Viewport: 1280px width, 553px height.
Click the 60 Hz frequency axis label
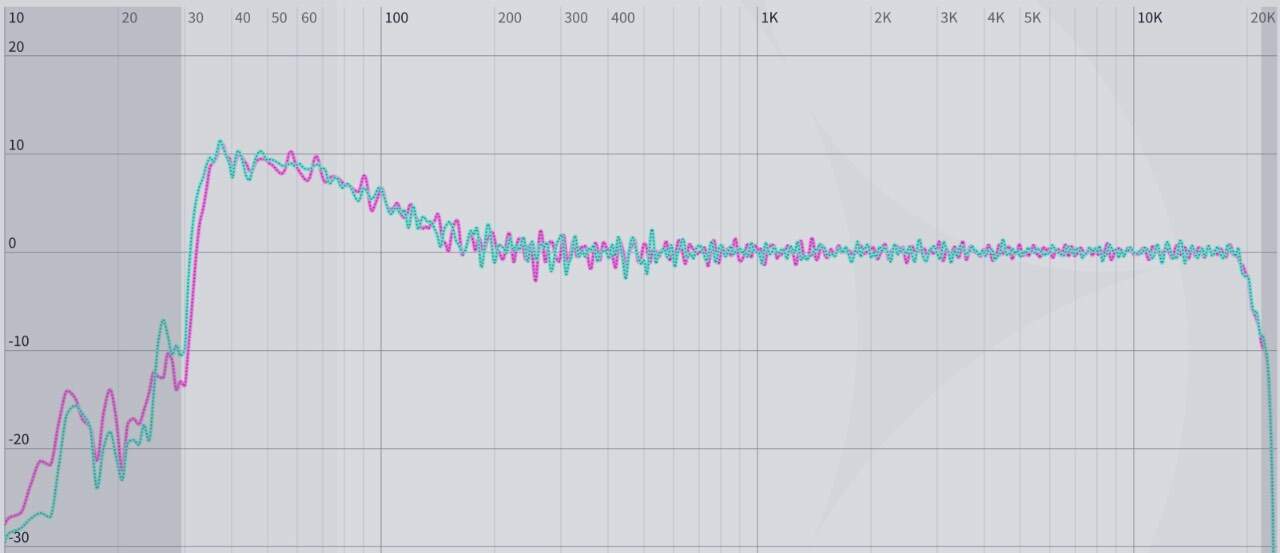click(309, 18)
